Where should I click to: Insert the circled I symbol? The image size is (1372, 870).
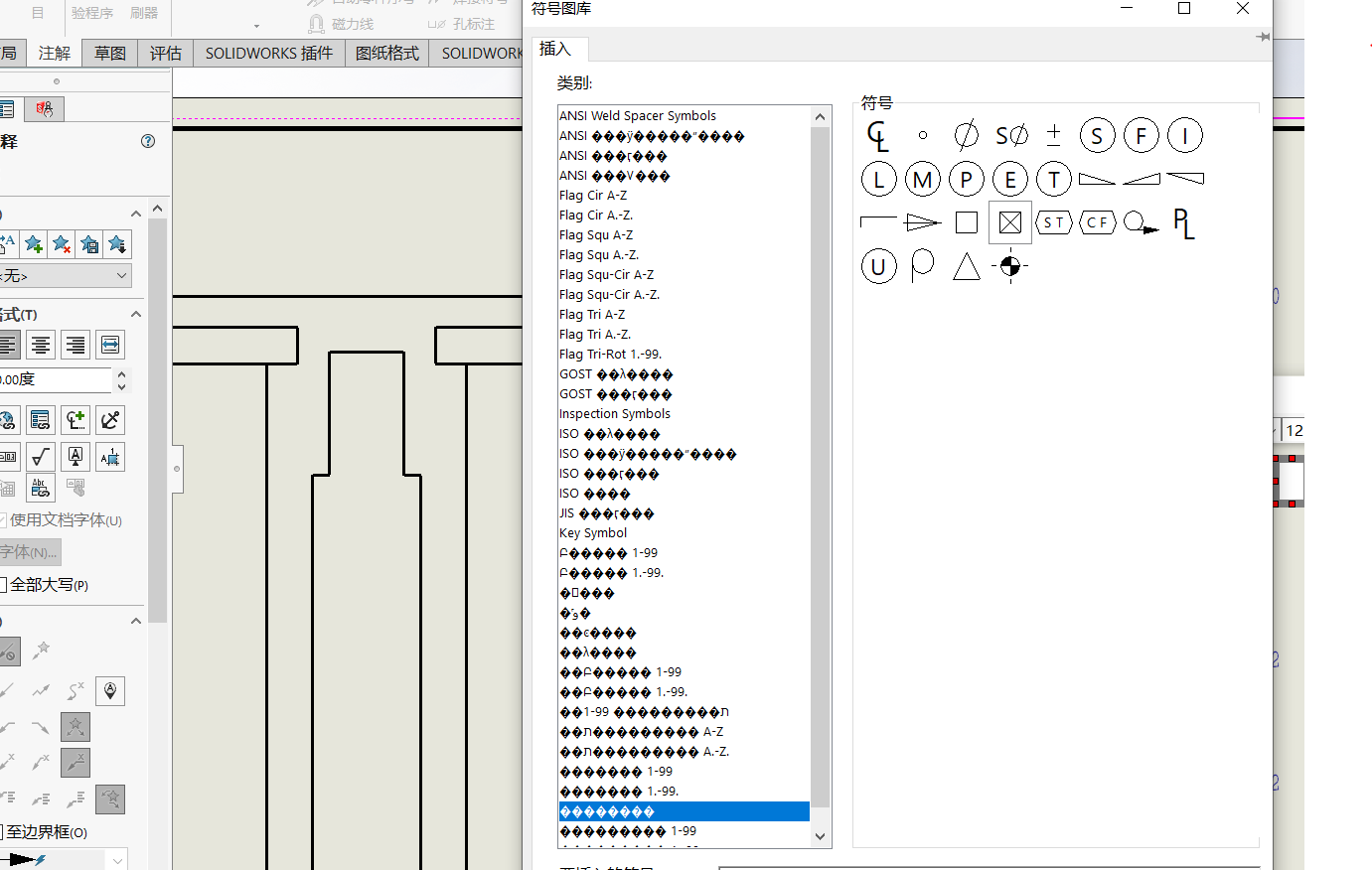(x=1185, y=135)
